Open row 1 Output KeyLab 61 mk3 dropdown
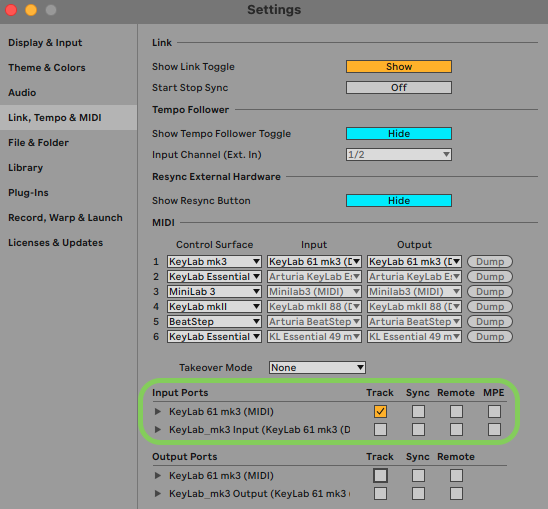This screenshot has width=548, height=509. click(x=414, y=261)
